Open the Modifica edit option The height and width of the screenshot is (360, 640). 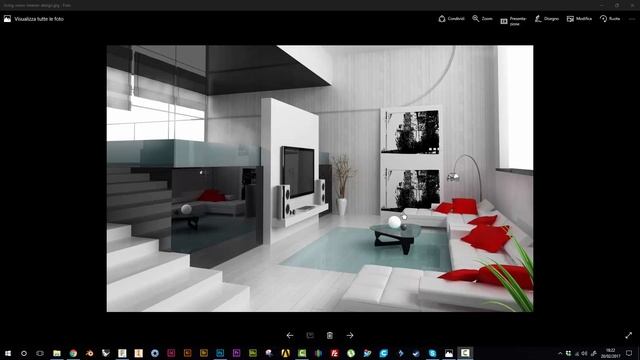click(x=579, y=19)
